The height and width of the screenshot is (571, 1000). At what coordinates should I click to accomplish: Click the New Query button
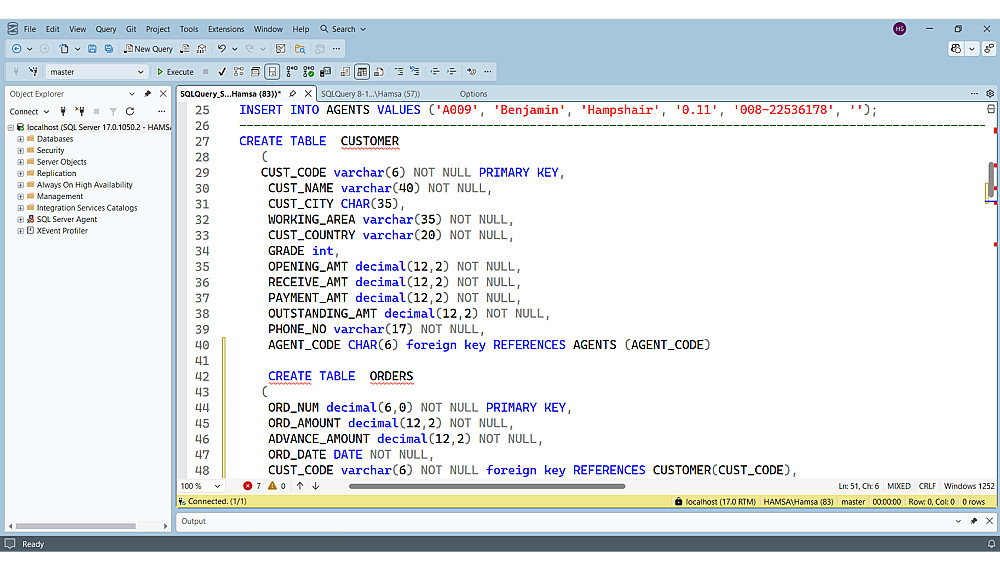coord(148,48)
